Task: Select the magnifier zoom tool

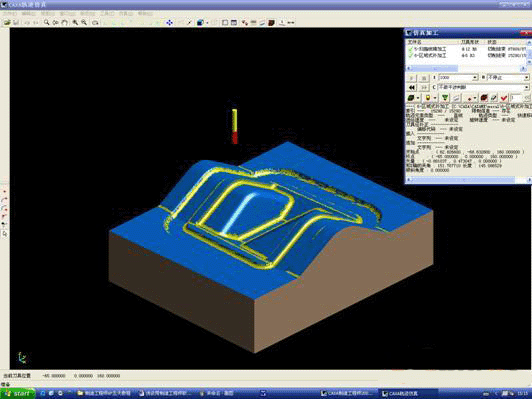Action: pos(46,22)
